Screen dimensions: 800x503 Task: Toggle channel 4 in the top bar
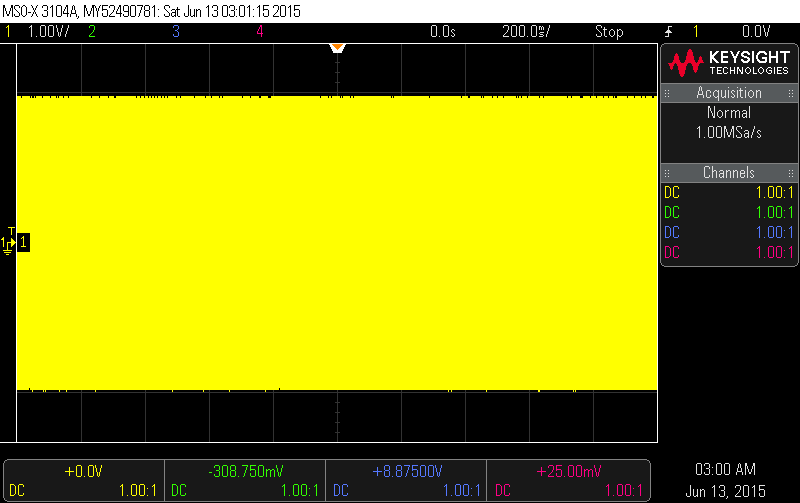(259, 31)
